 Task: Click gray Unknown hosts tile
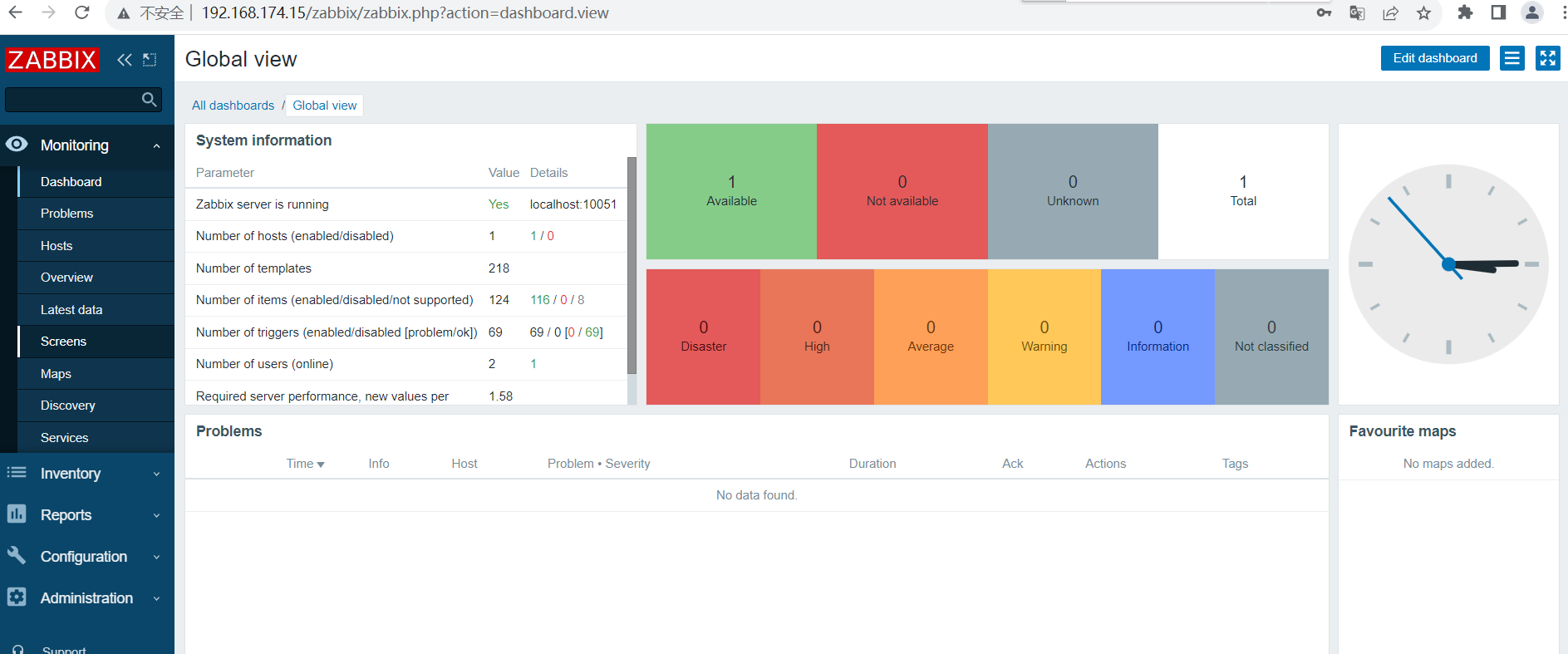click(1073, 191)
